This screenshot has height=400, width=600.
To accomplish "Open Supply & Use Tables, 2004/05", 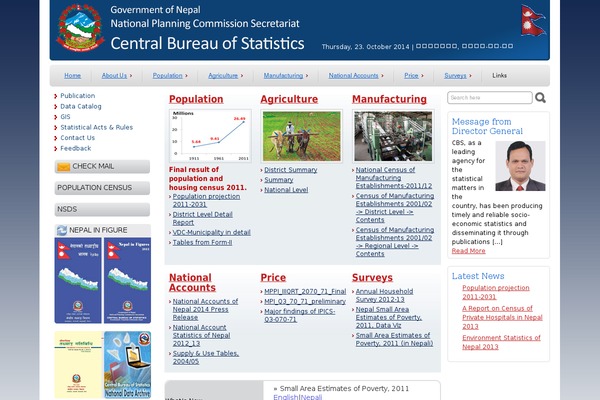I will [x=205, y=357].
